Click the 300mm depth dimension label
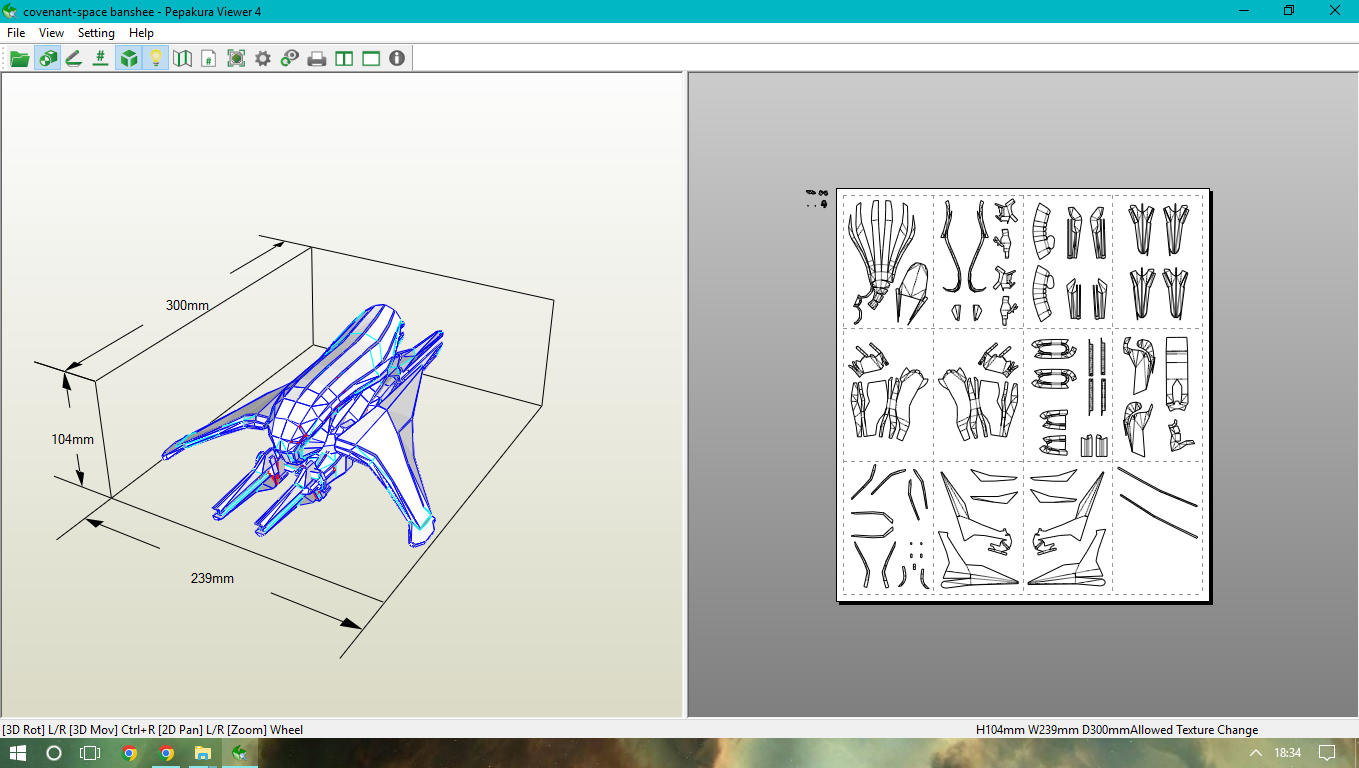This screenshot has height=768, width=1359. [187, 305]
